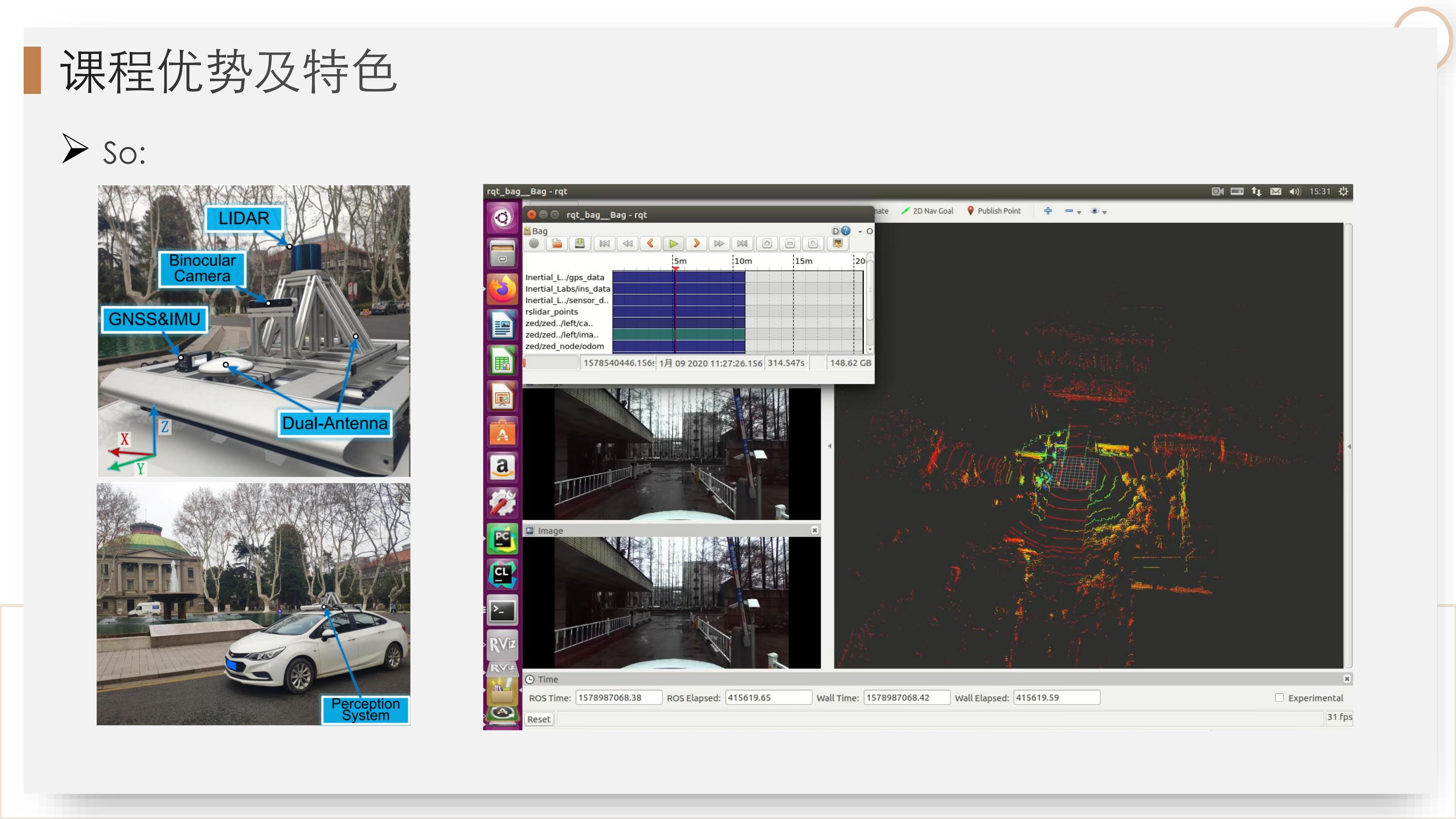The width and height of the screenshot is (1456, 819).
Task: Click the scrollbar down arrow in rqt_bag
Action: tap(870, 350)
